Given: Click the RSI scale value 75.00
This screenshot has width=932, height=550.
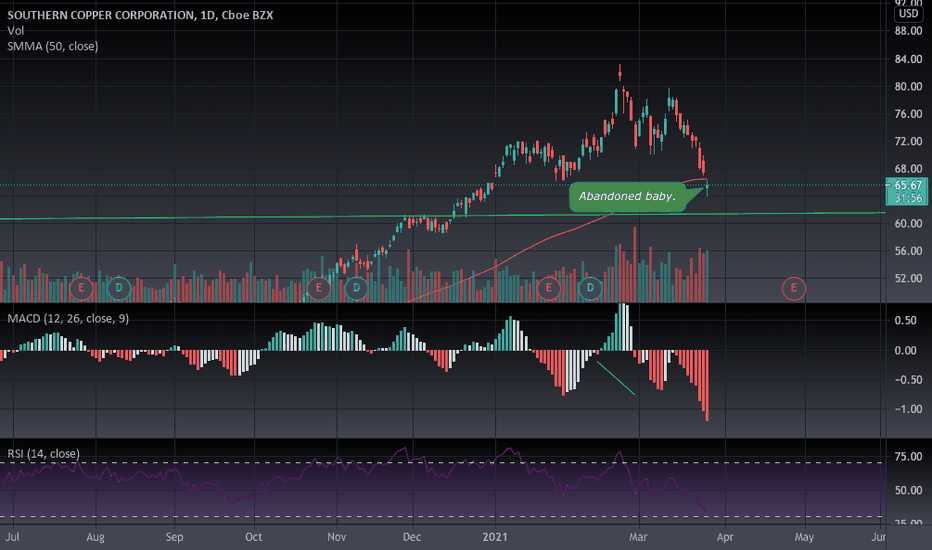Looking at the screenshot, I should (908, 457).
